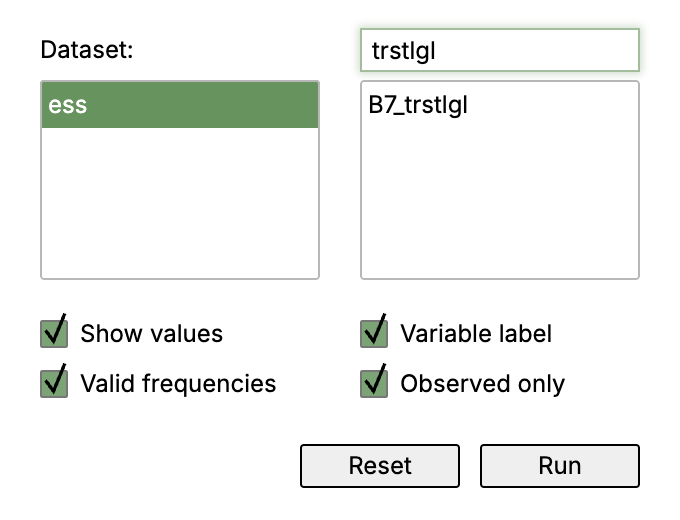Click the Run button
Screen dimensions: 680x520
point(560,466)
